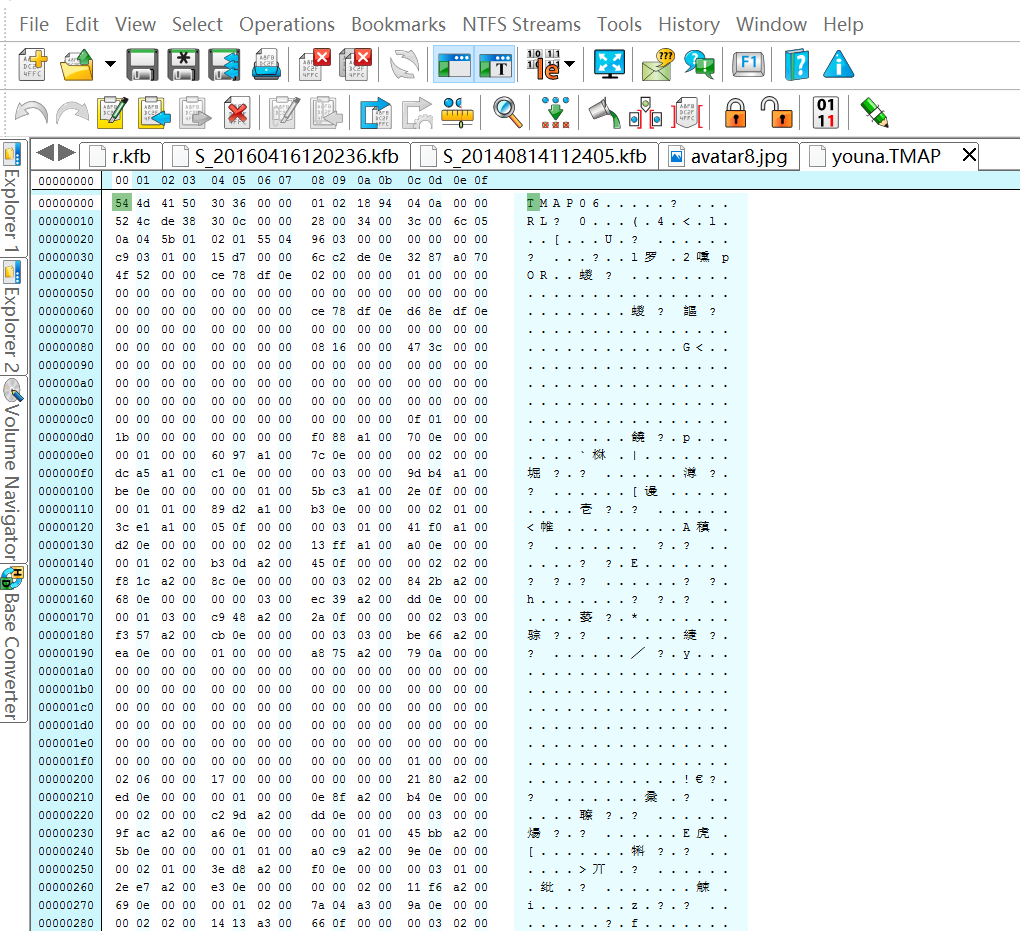Toggle the text pane view button
This screenshot has width=1020, height=931.
[x=496, y=65]
